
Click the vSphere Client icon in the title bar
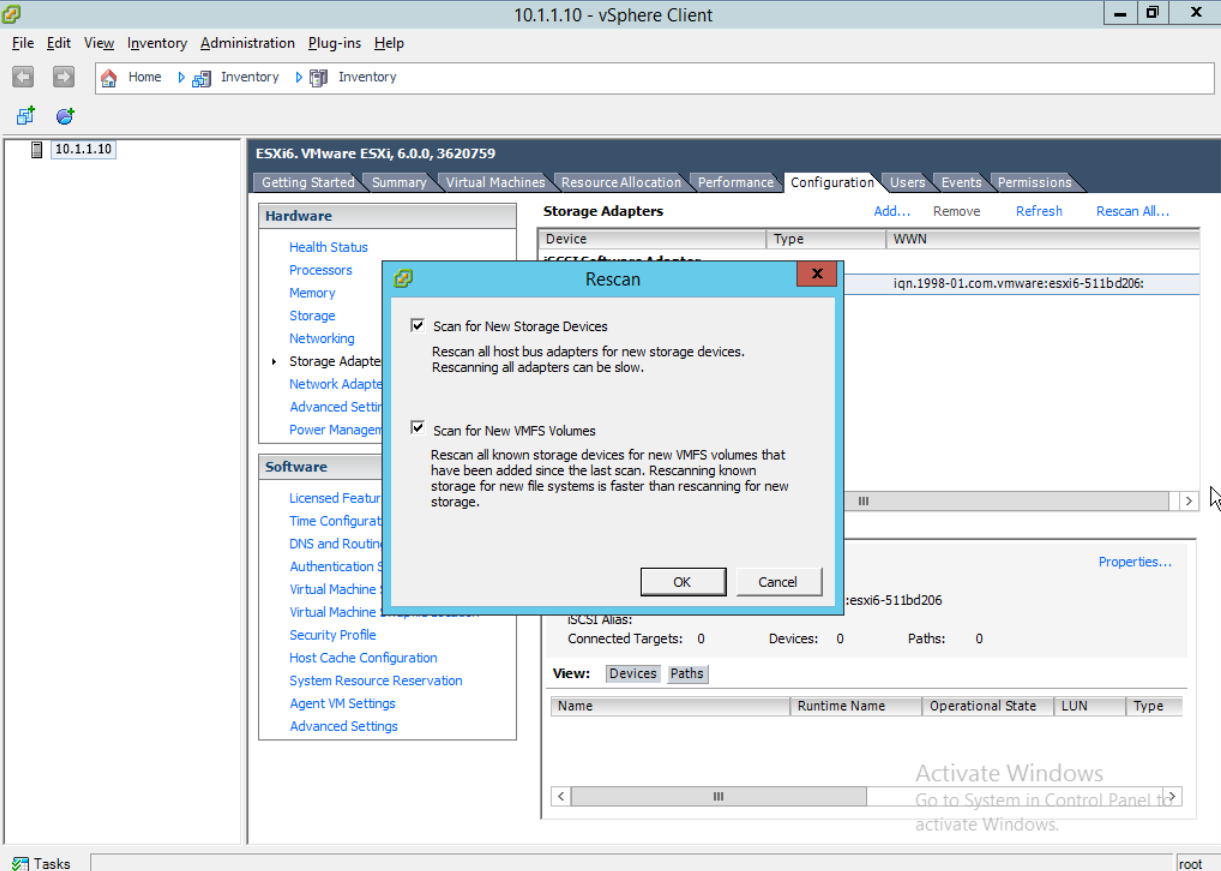[12, 14]
